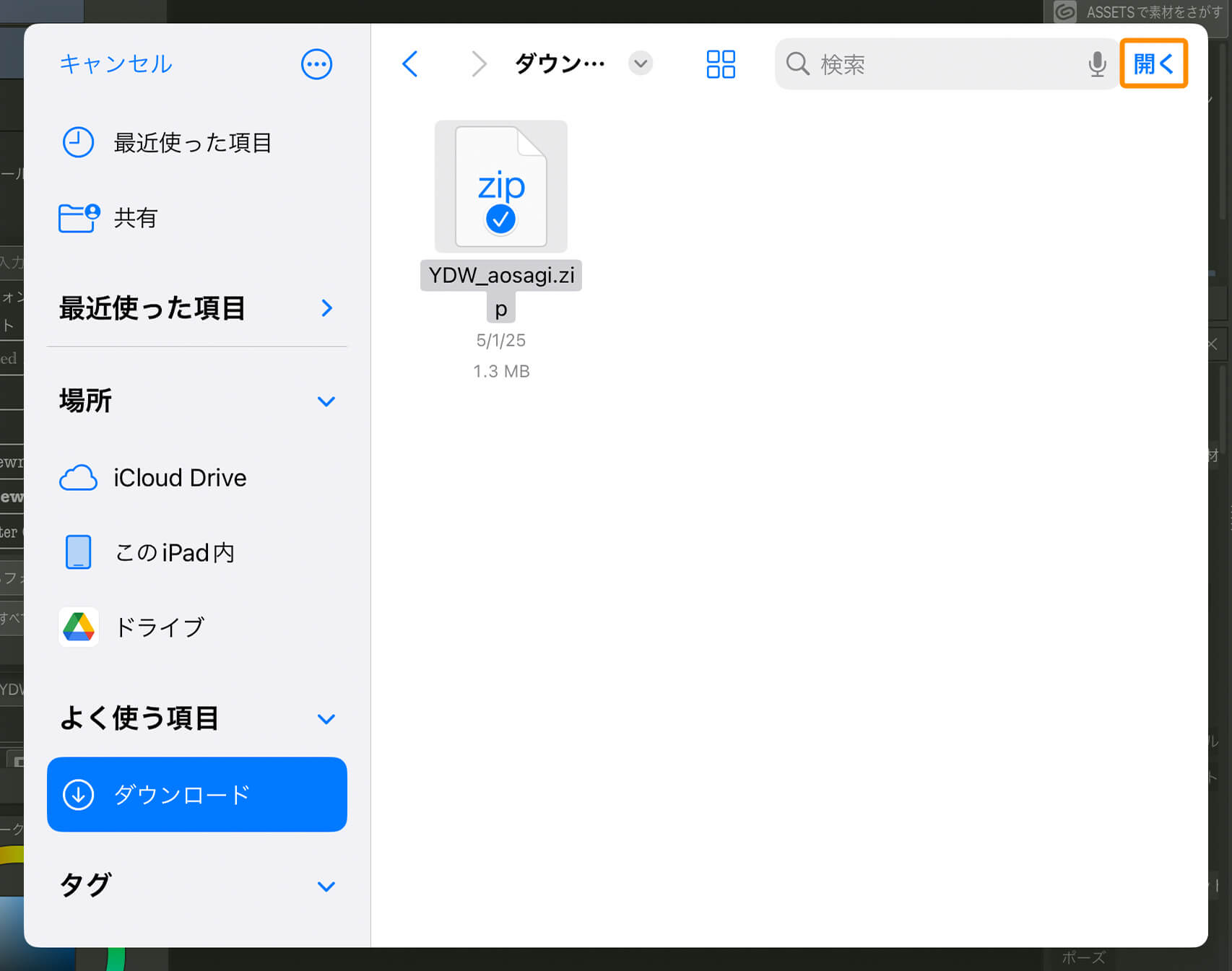Screen dimensions: 1232x971
Task: Select the iCloud Drive cloud icon
Action: [78, 477]
